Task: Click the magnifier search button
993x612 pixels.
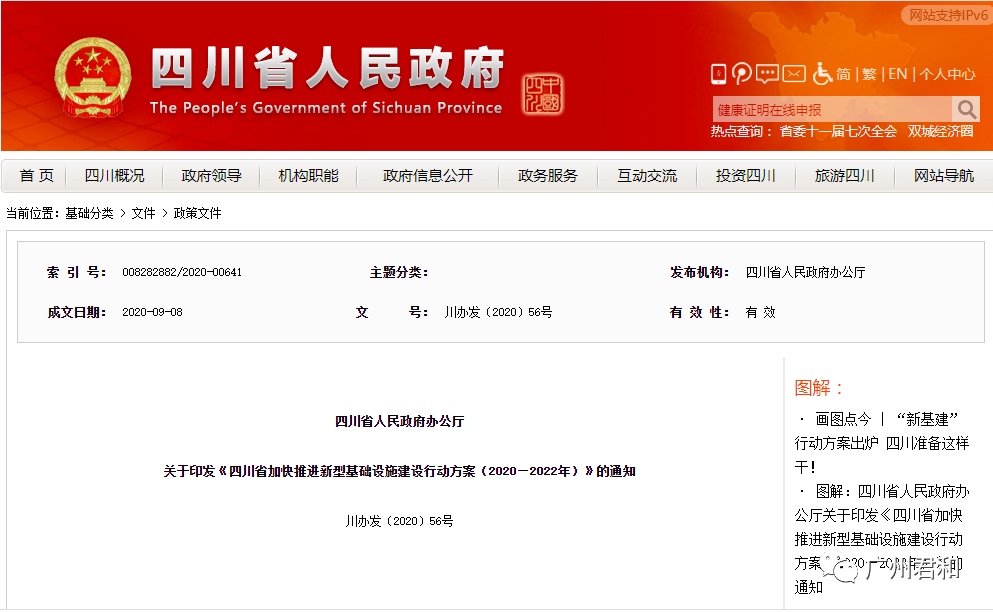Action: [966, 109]
